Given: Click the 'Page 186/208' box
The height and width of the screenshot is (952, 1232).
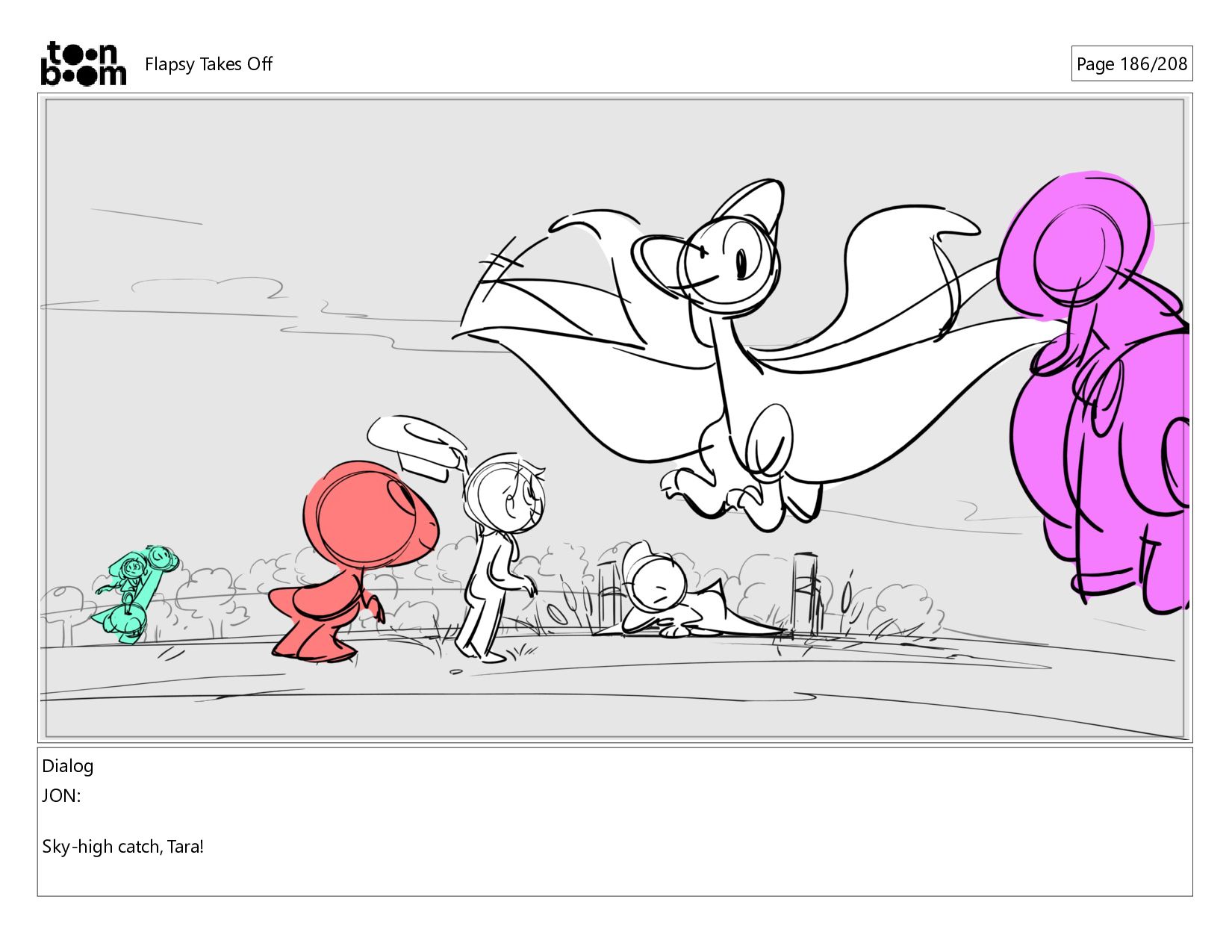Looking at the screenshot, I should (1131, 63).
